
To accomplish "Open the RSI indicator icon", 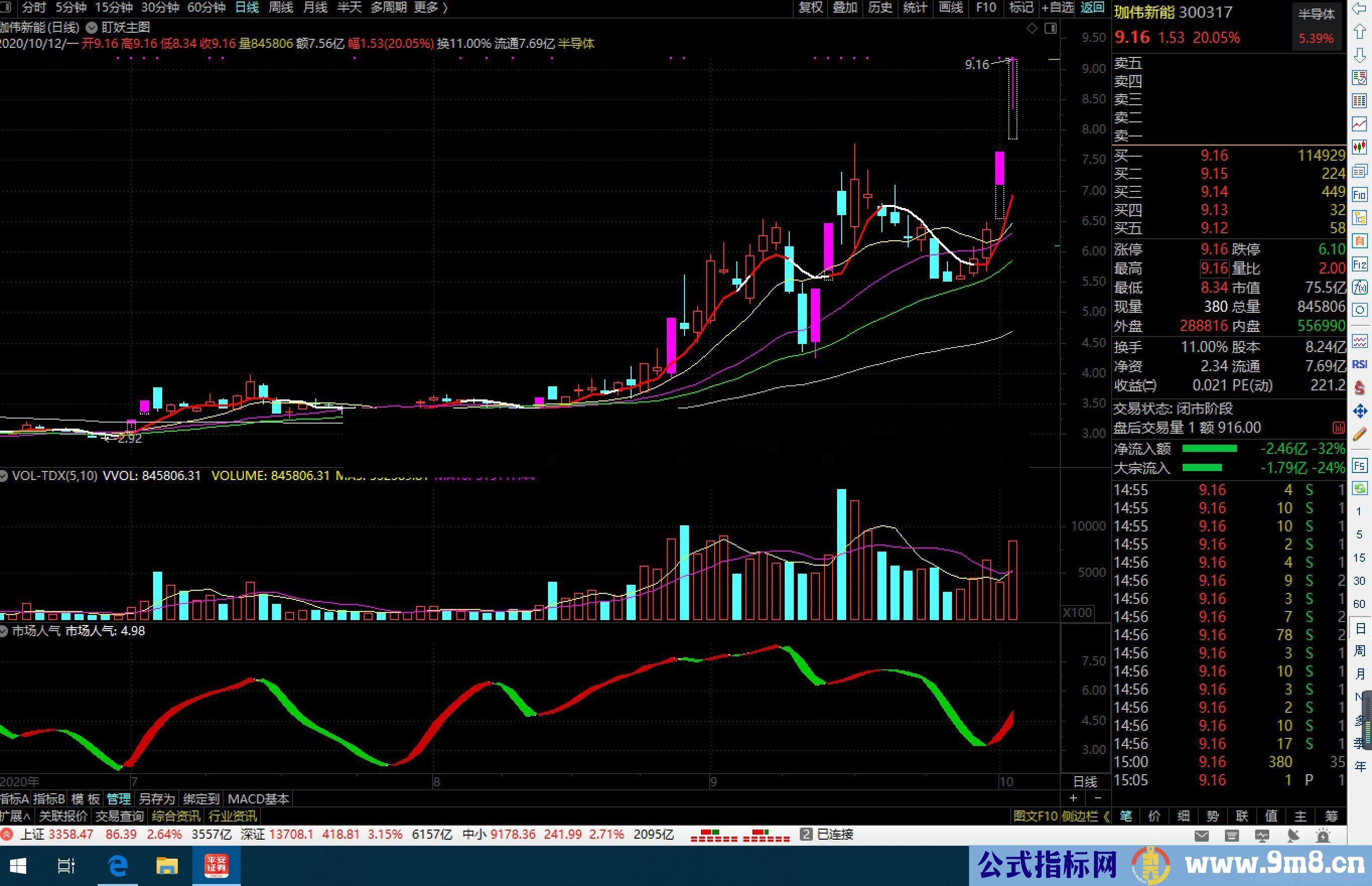I will coord(1359,364).
